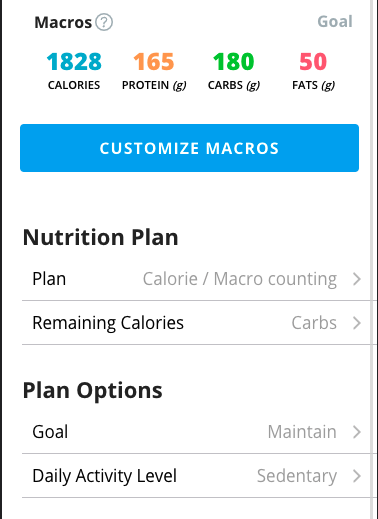The height and width of the screenshot is (519, 378).
Task: Click the 50 fats grams figure
Action: (x=313, y=62)
